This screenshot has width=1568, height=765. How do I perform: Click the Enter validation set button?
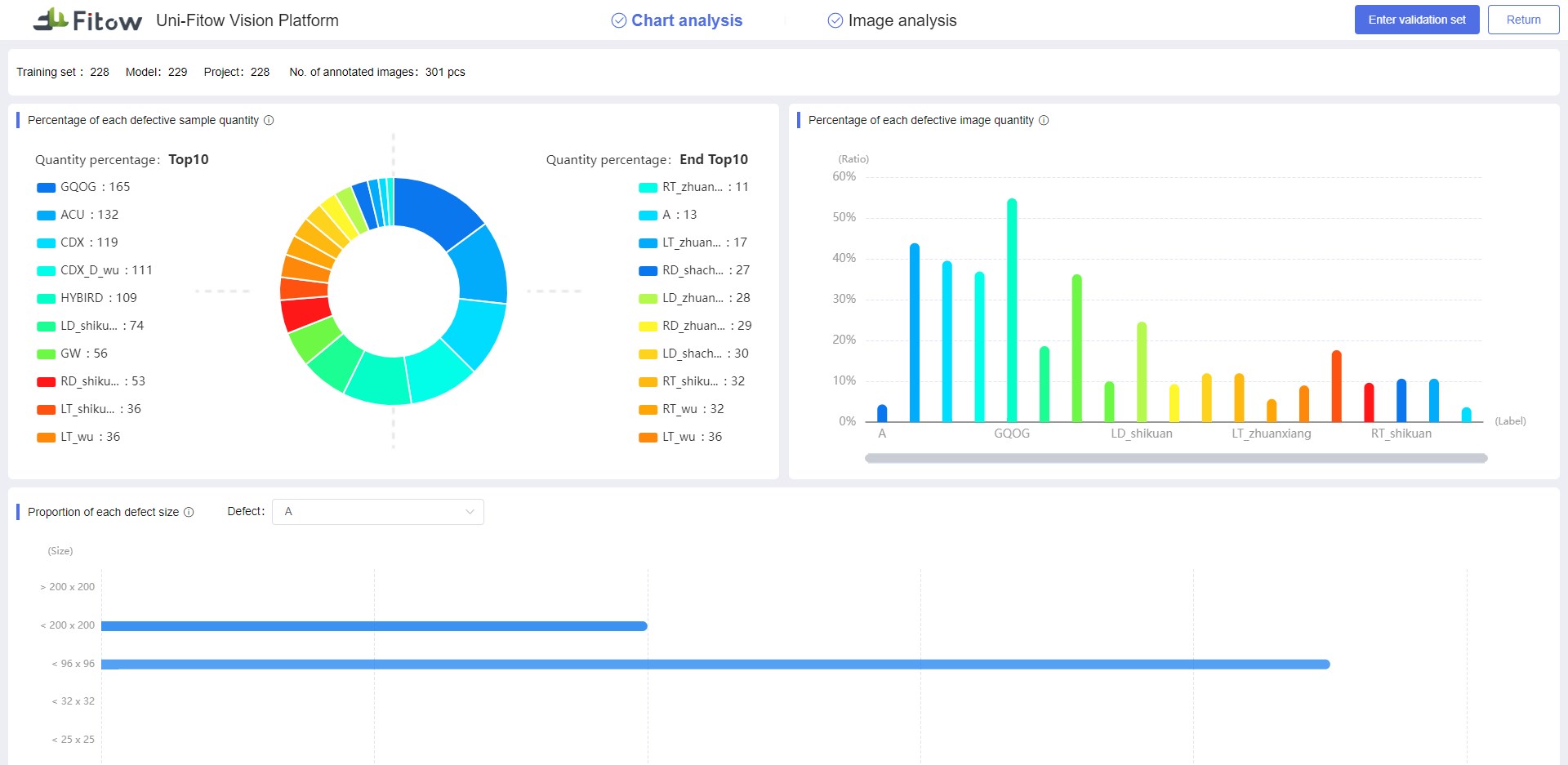pyautogui.click(x=1417, y=20)
